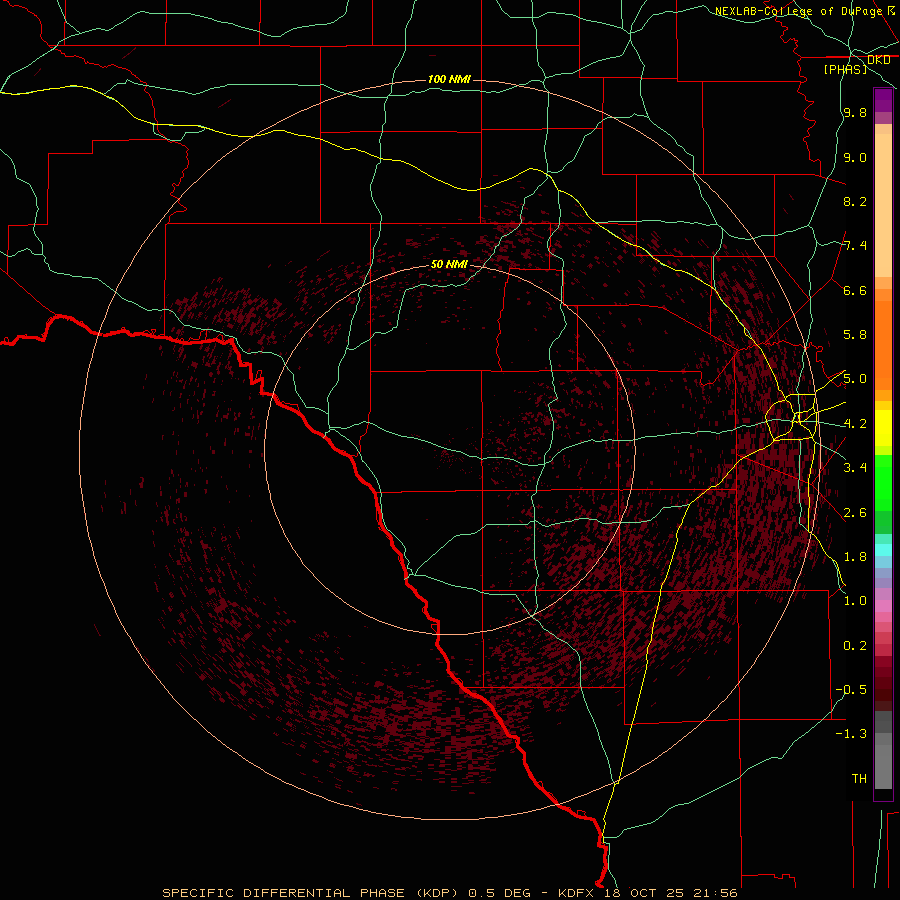Screen dimensions: 900x900
Task: Click the "1.0" color scale value
Action: pos(855,601)
